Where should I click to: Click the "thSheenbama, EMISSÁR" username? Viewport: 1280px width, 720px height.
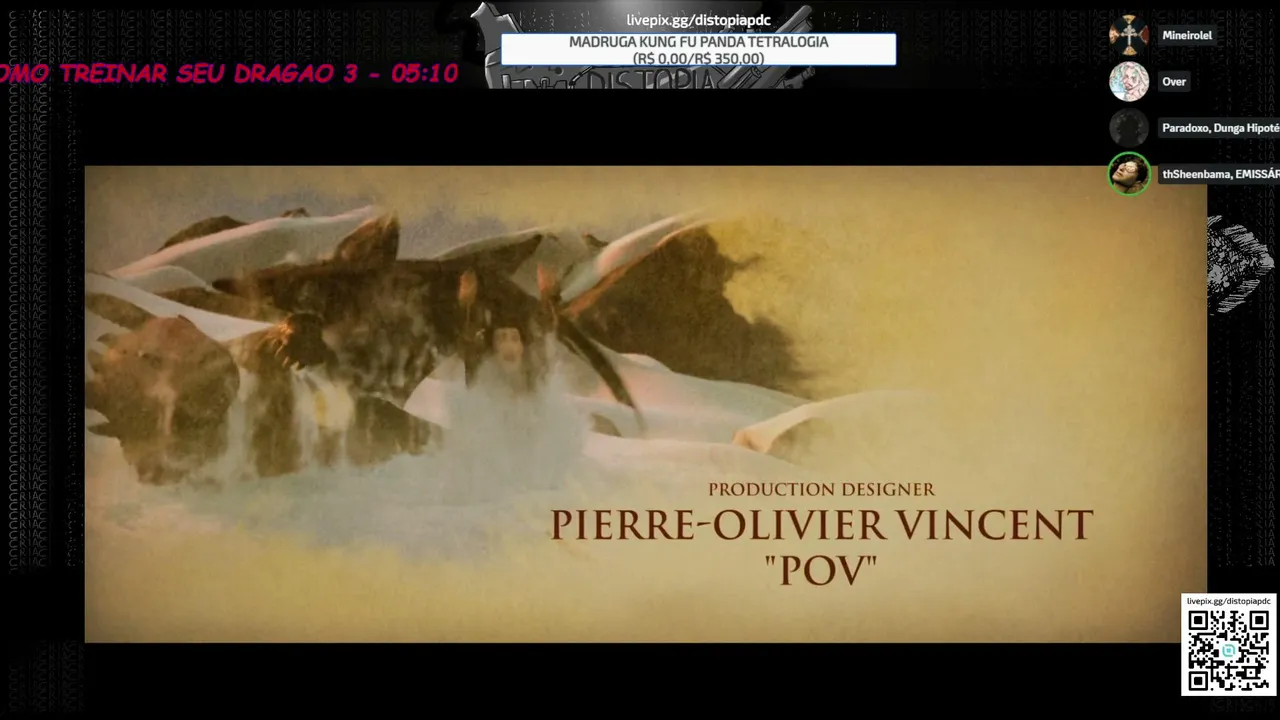tap(1220, 174)
